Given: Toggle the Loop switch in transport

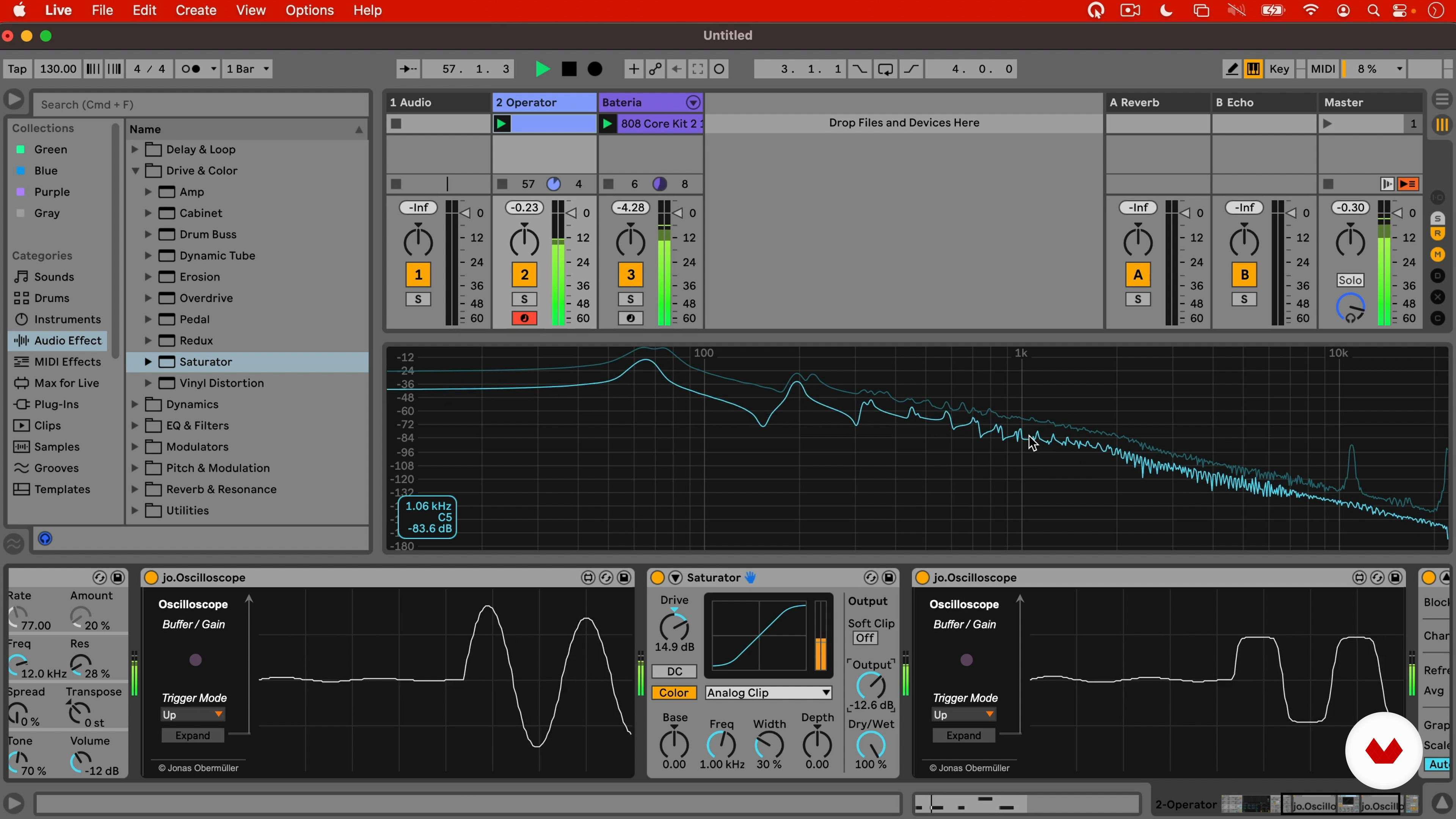Looking at the screenshot, I should pos(886,69).
